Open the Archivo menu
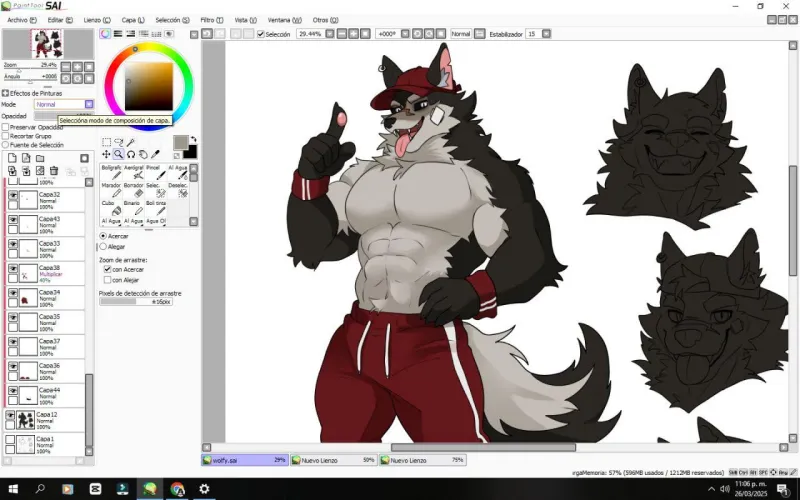800x500 pixels. click(22, 20)
